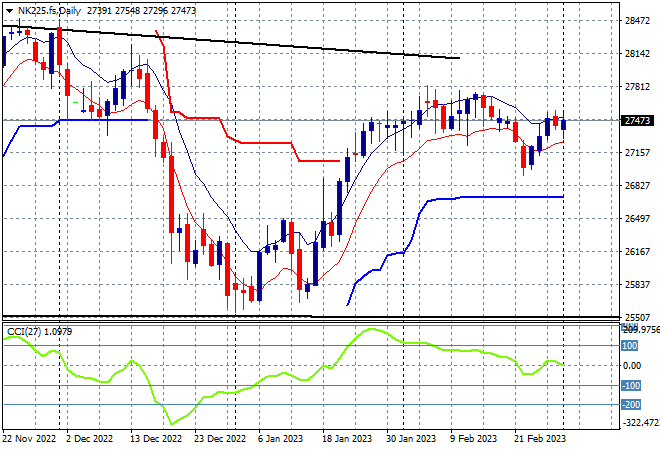This screenshot has height=450, width=660.
Task: Click the 21 Feb 2023 date label
Action: coord(540,439)
